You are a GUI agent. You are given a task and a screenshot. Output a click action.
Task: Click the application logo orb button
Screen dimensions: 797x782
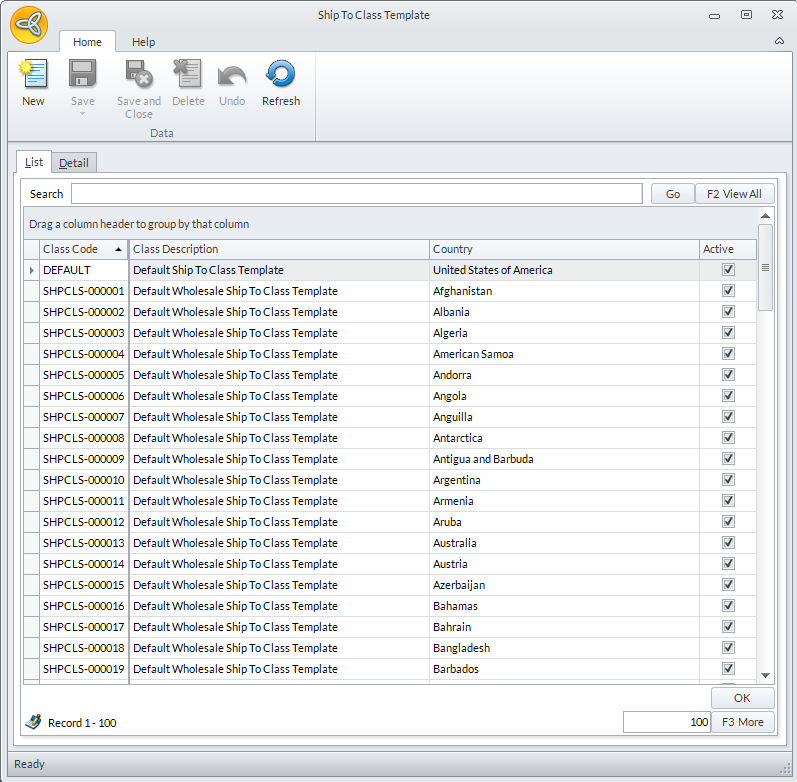28,24
